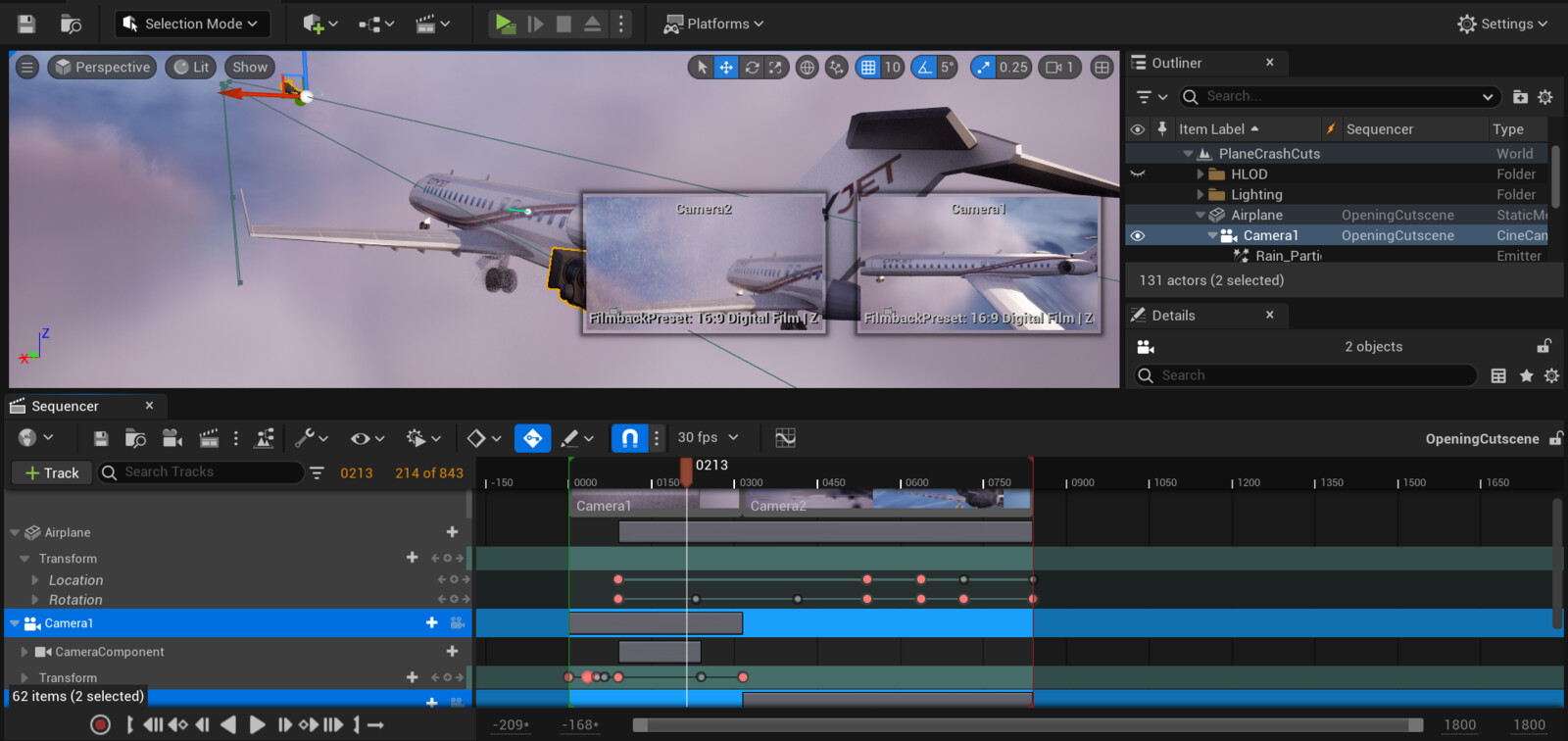Click the record button in transport controls

[100, 724]
